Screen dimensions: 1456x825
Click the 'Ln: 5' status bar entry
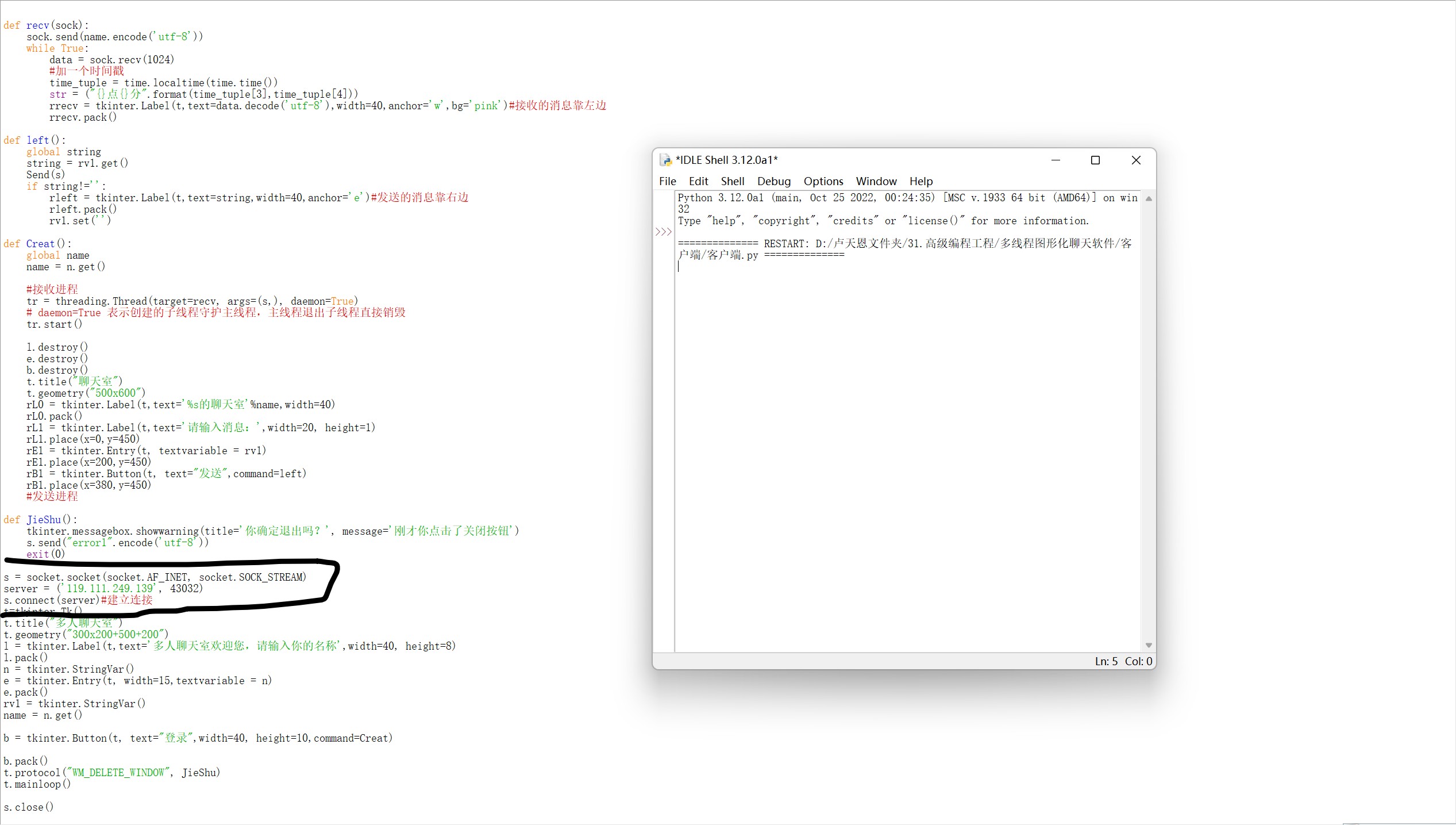[x=1106, y=661]
